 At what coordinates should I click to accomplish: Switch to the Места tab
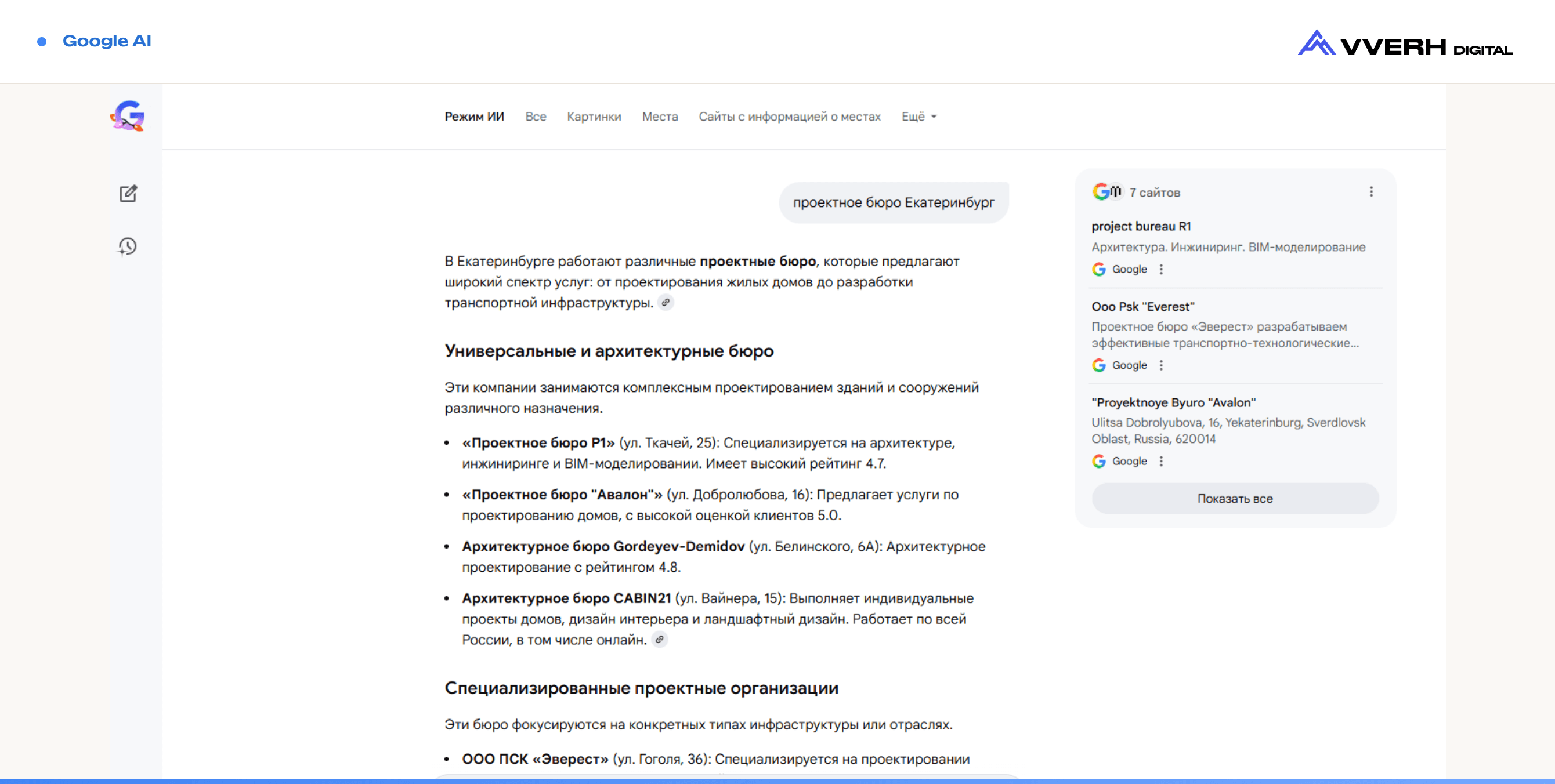[x=660, y=117]
